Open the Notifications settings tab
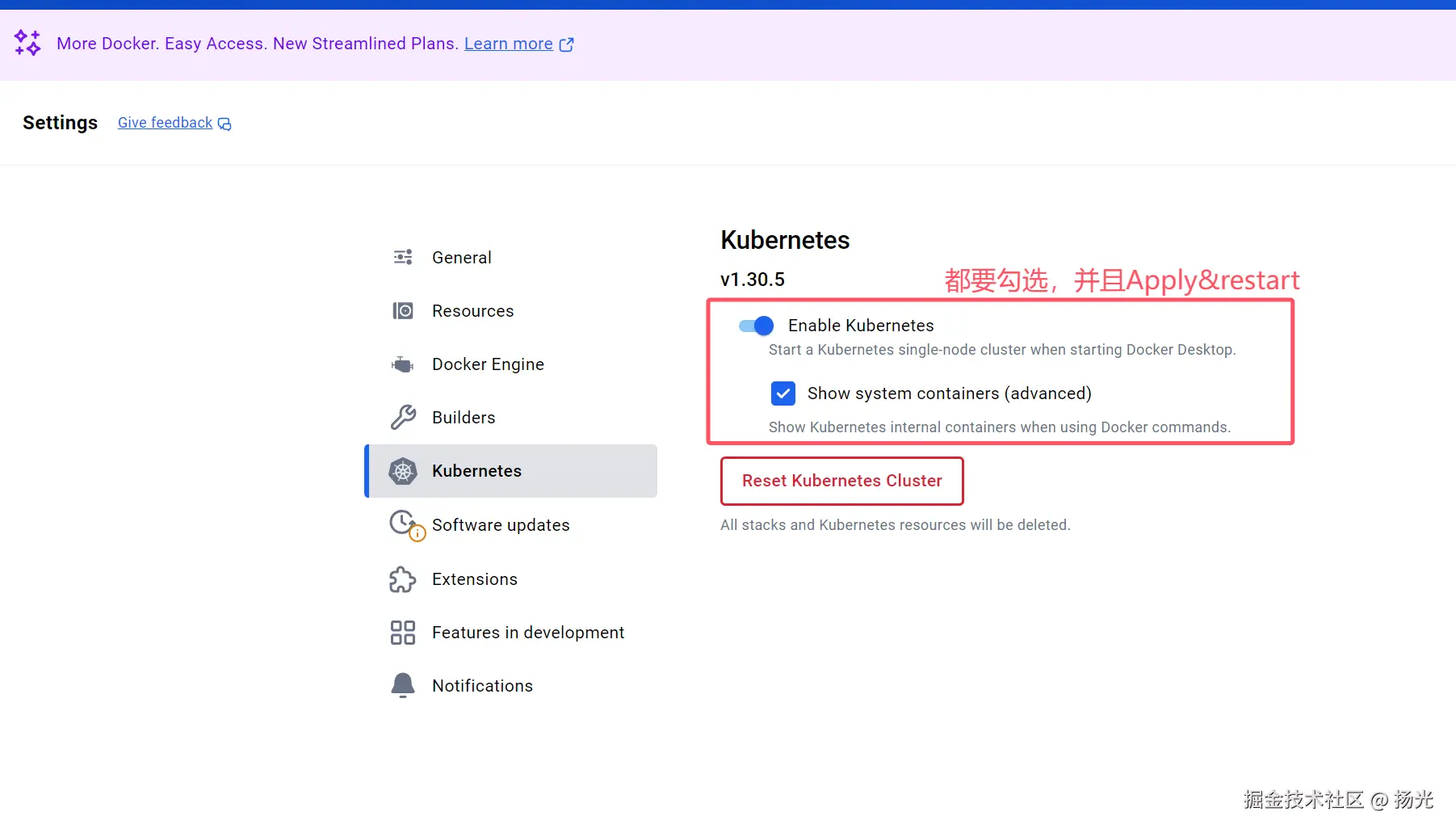The height and width of the screenshot is (833, 1456). click(x=511, y=686)
